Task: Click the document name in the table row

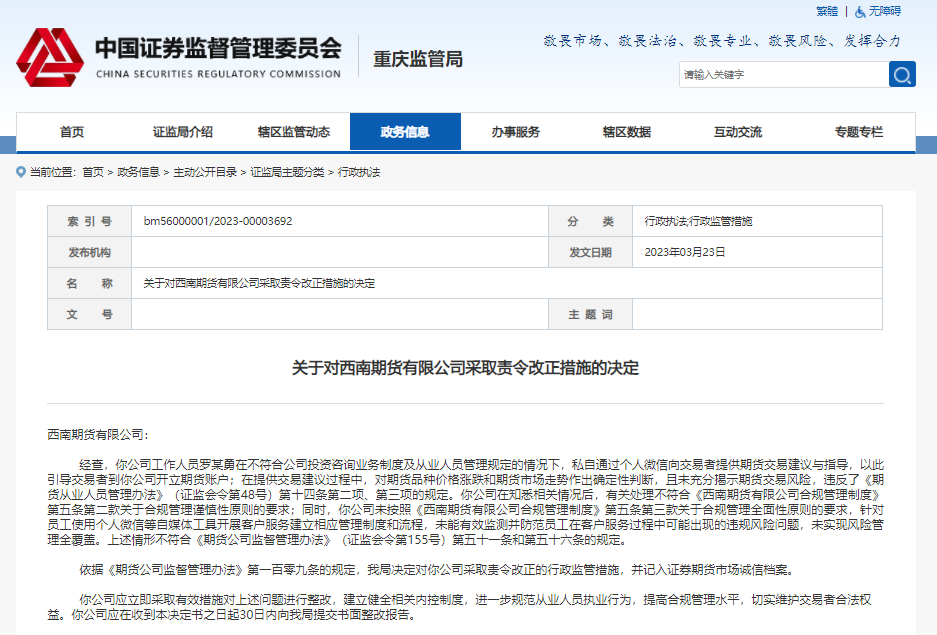Action: pos(259,283)
